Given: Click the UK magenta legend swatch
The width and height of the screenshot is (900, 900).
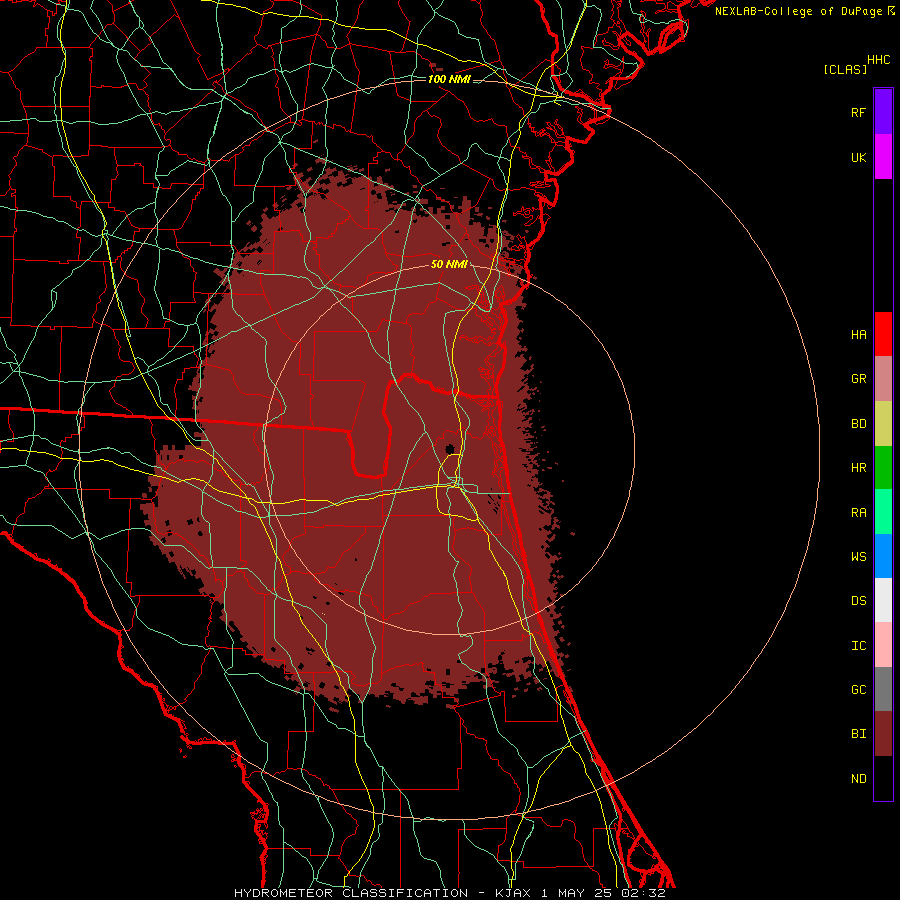Looking at the screenshot, I should pyautogui.click(x=883, y=157).
